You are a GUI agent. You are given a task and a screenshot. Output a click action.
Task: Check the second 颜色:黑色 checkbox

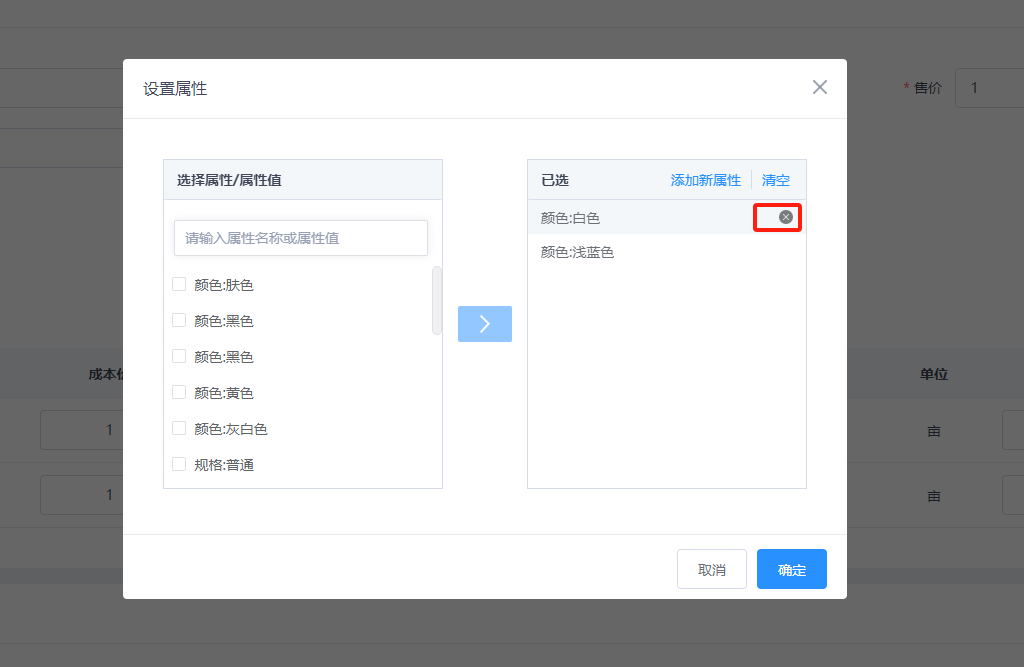179,356
